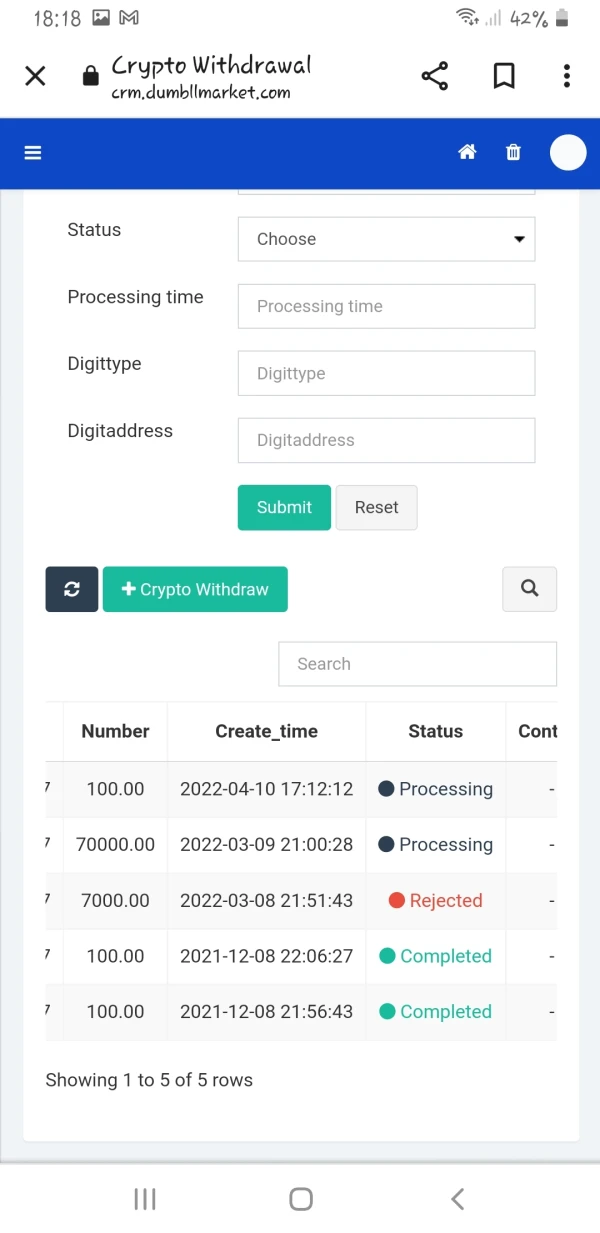The image size is (600, 1233).
Task: Tap the Android back button
Action: click(x=457, y=1199)
